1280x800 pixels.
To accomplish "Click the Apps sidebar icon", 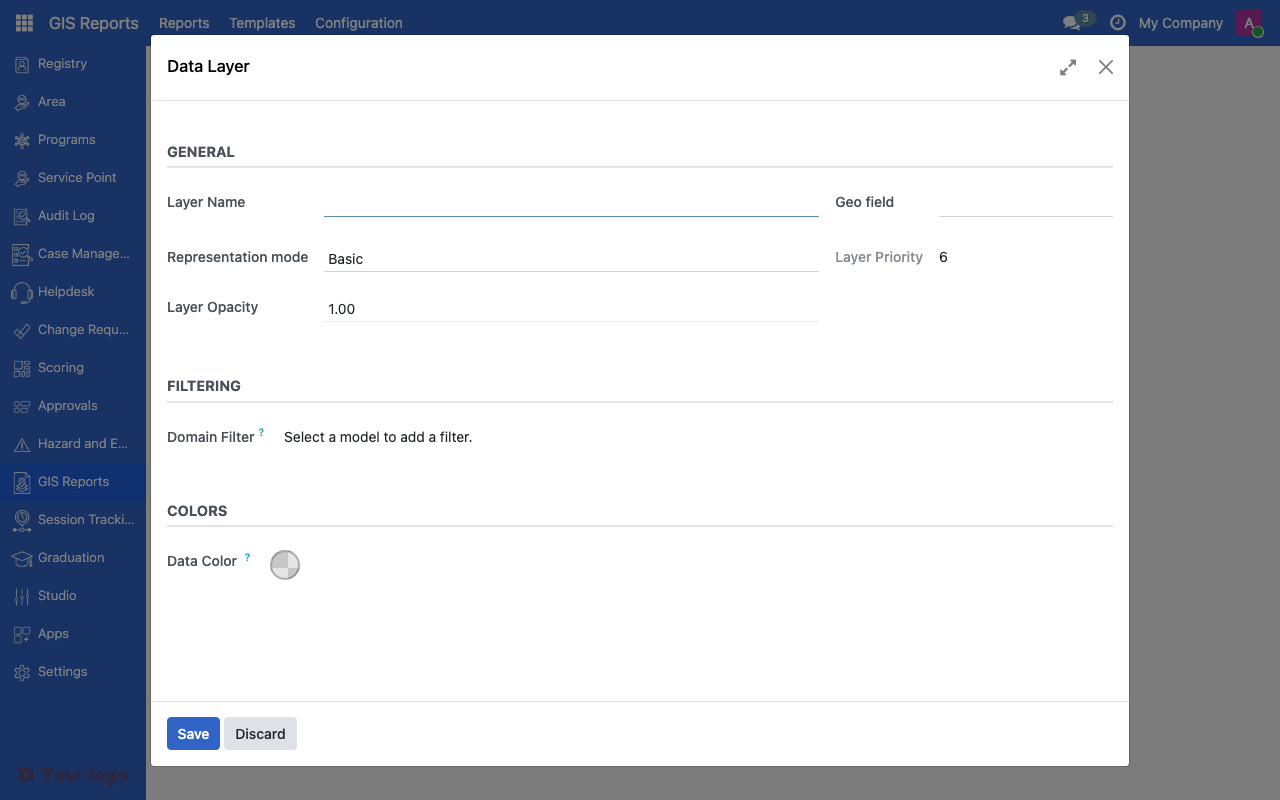I will point(22,634).
